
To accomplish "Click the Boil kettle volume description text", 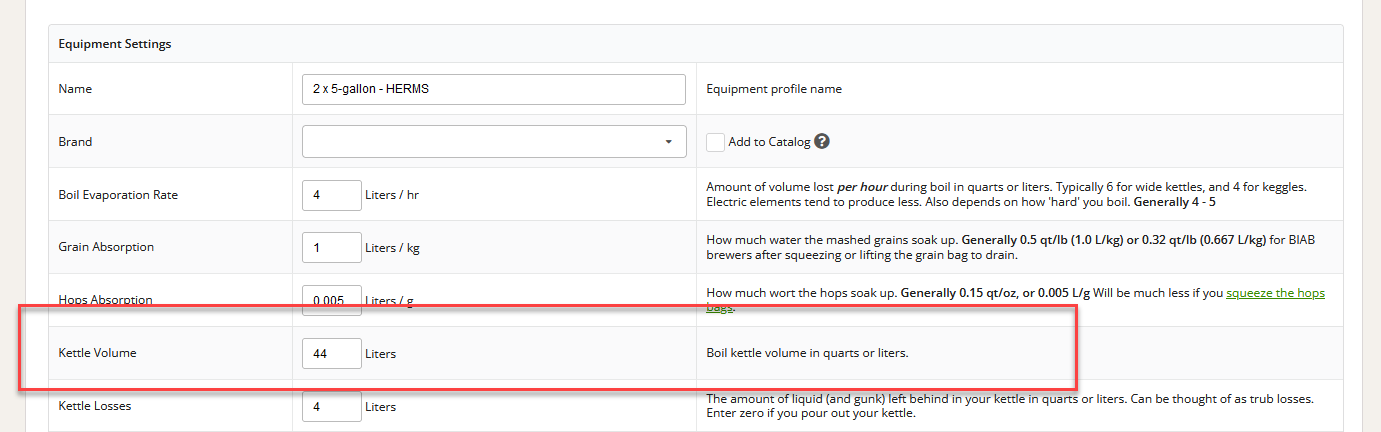I will pos(807,354).
